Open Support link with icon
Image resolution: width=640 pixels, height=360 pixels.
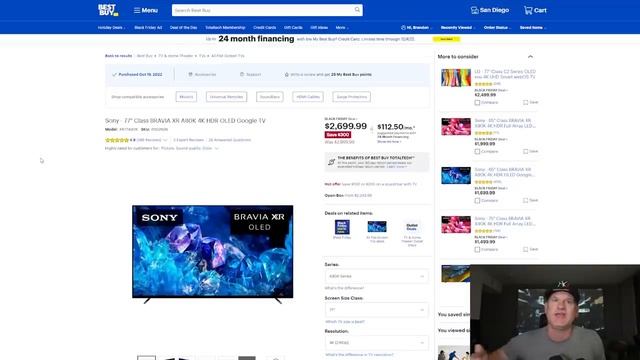(250, 75)
